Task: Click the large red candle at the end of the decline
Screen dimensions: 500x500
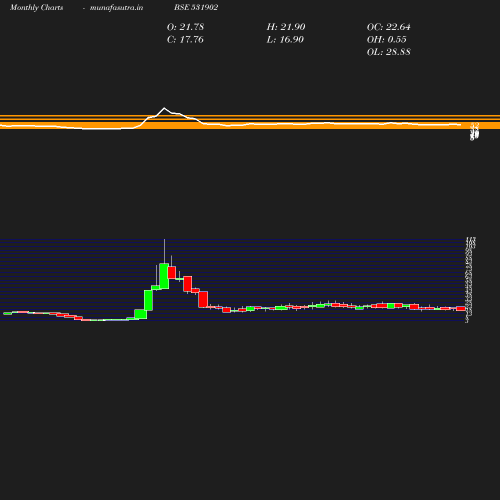Action: click(x=203, y=299)
